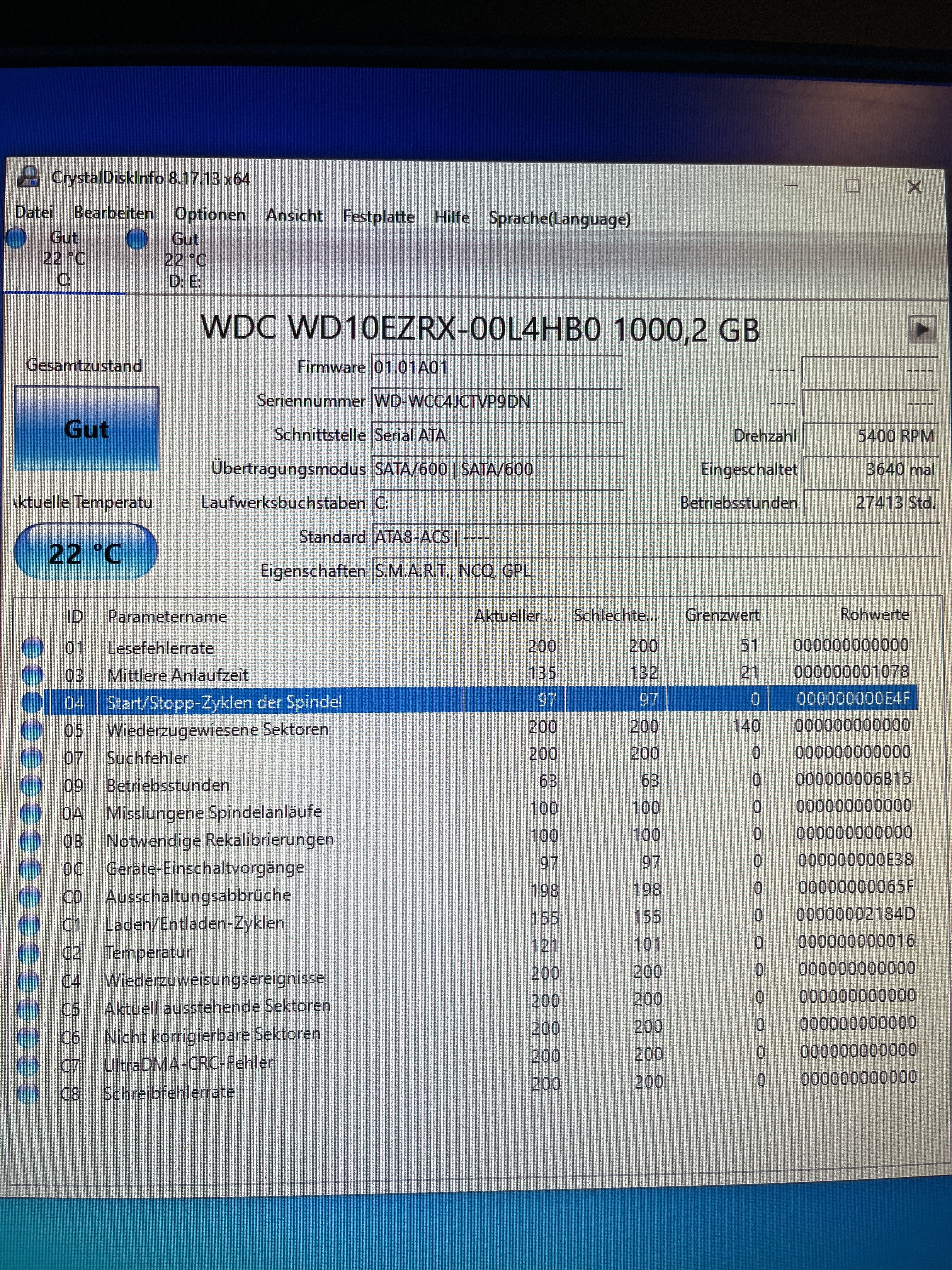Select the Laden/Entladen-Zyklen row text
952x1270 pixels.
coord(195,923)
